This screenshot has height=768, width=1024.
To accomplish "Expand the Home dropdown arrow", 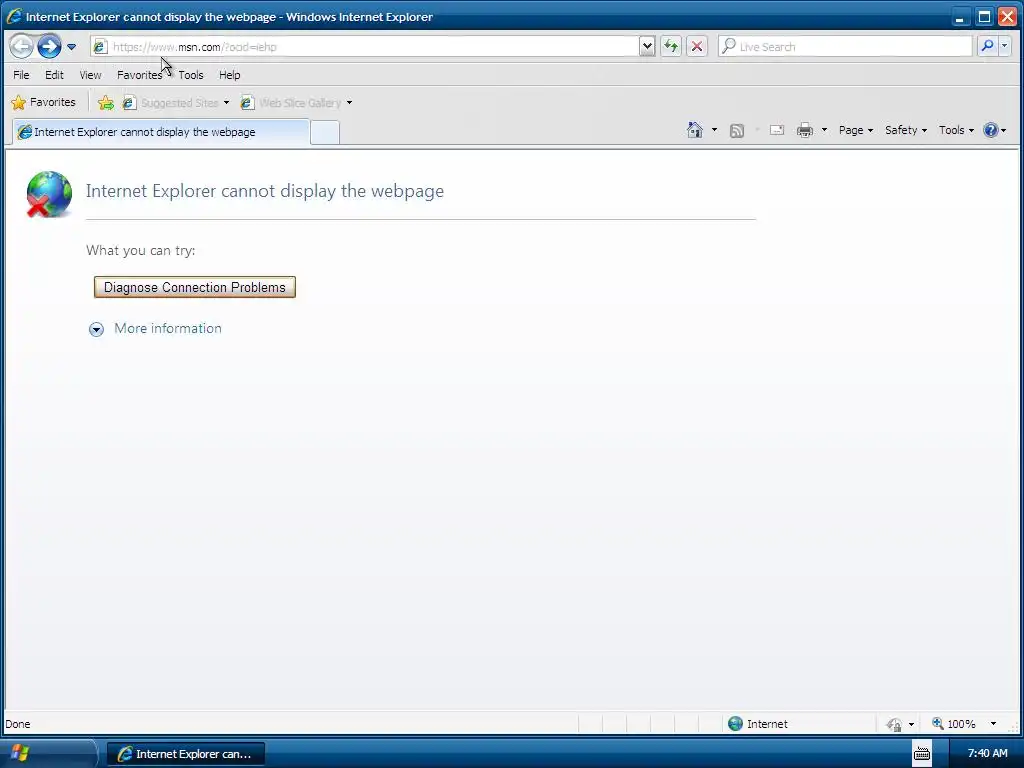I will [x=714, y=130].
